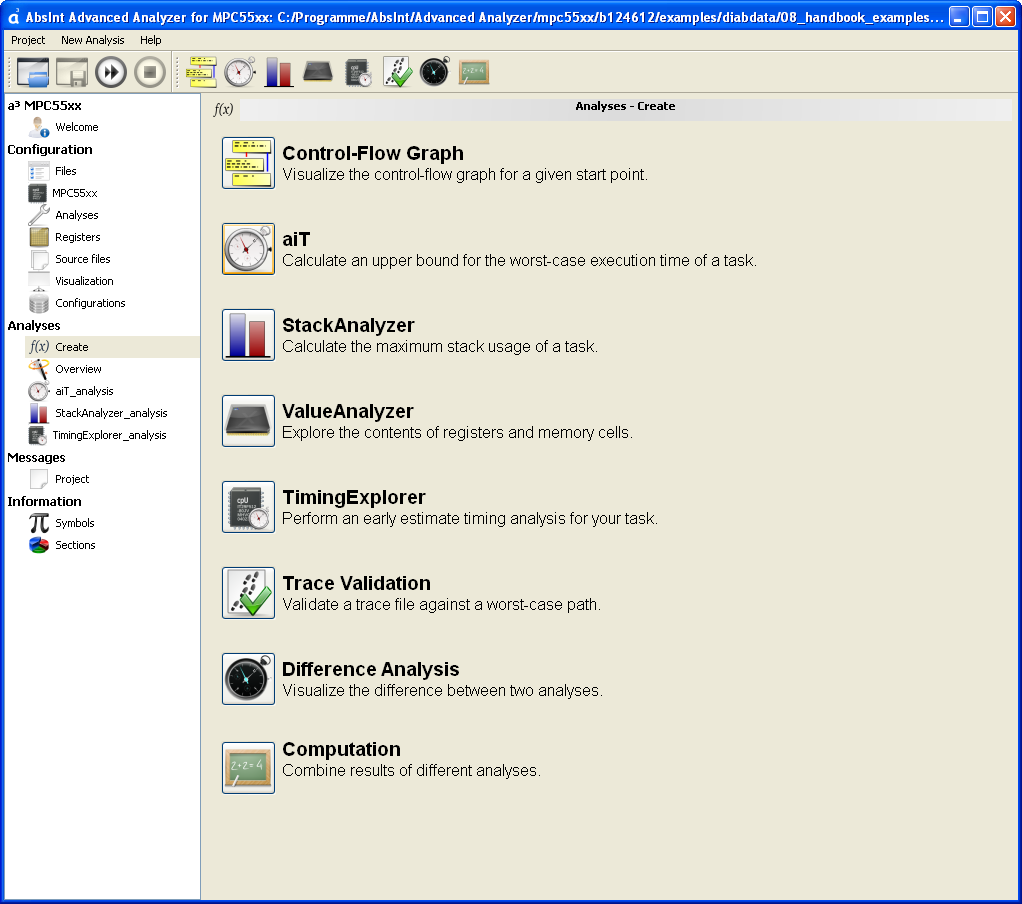1022x904 pixels.
Task: Open the Welcome page in sidebar
Action: tap(76, 127)
